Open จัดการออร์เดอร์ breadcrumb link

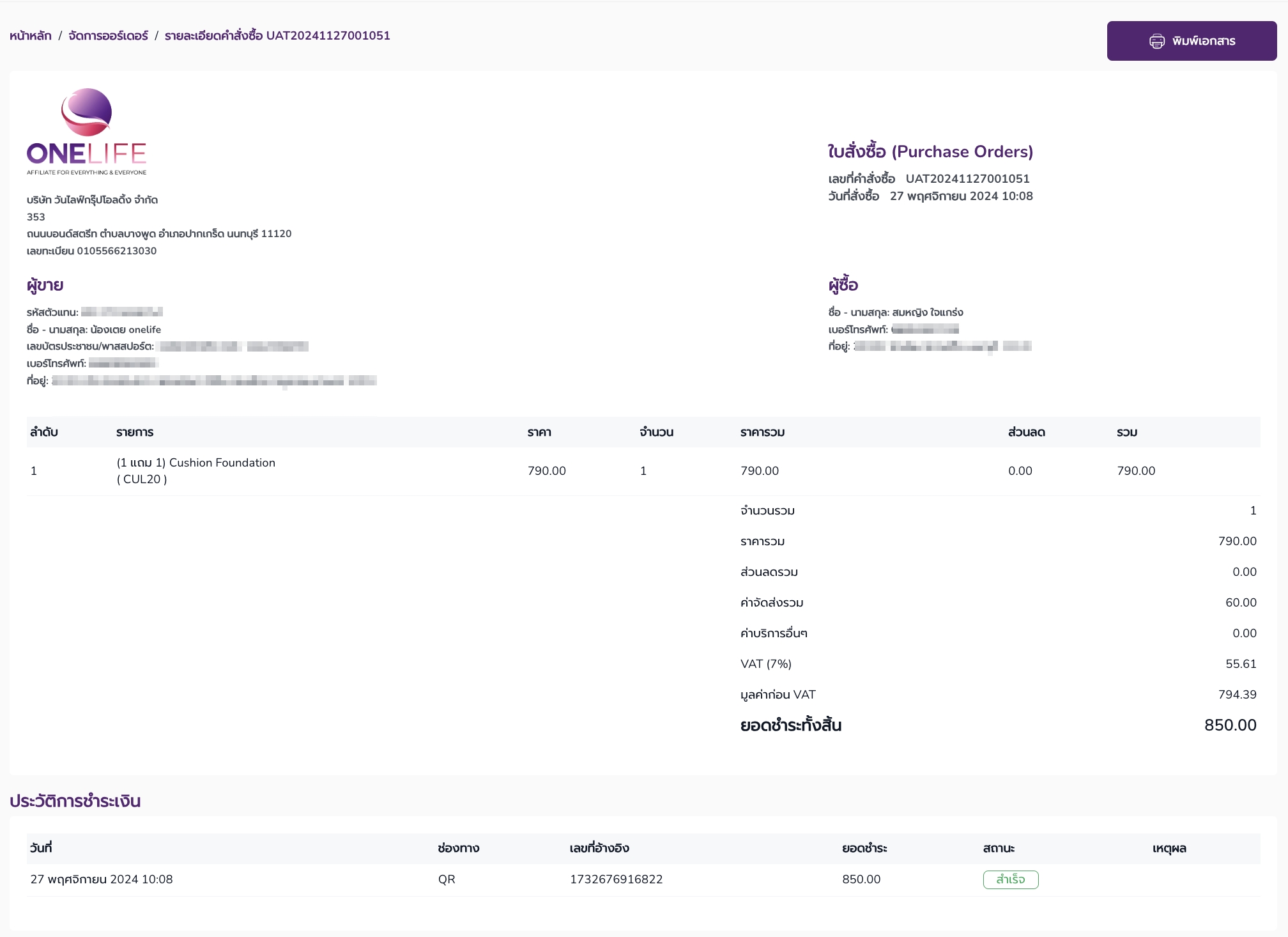click(108, 36)
